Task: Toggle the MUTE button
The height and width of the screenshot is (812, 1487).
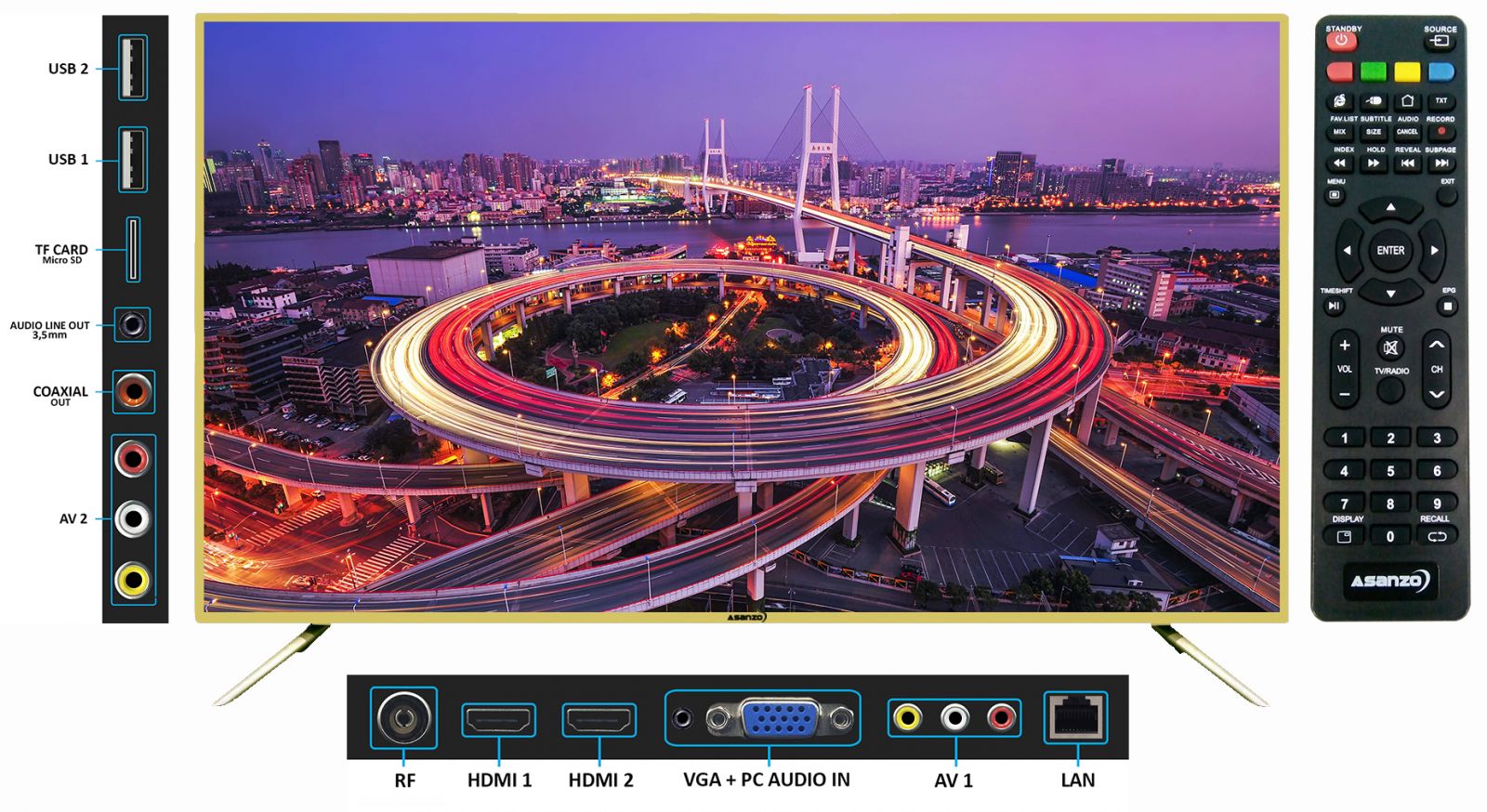Action: (1390, 348)
